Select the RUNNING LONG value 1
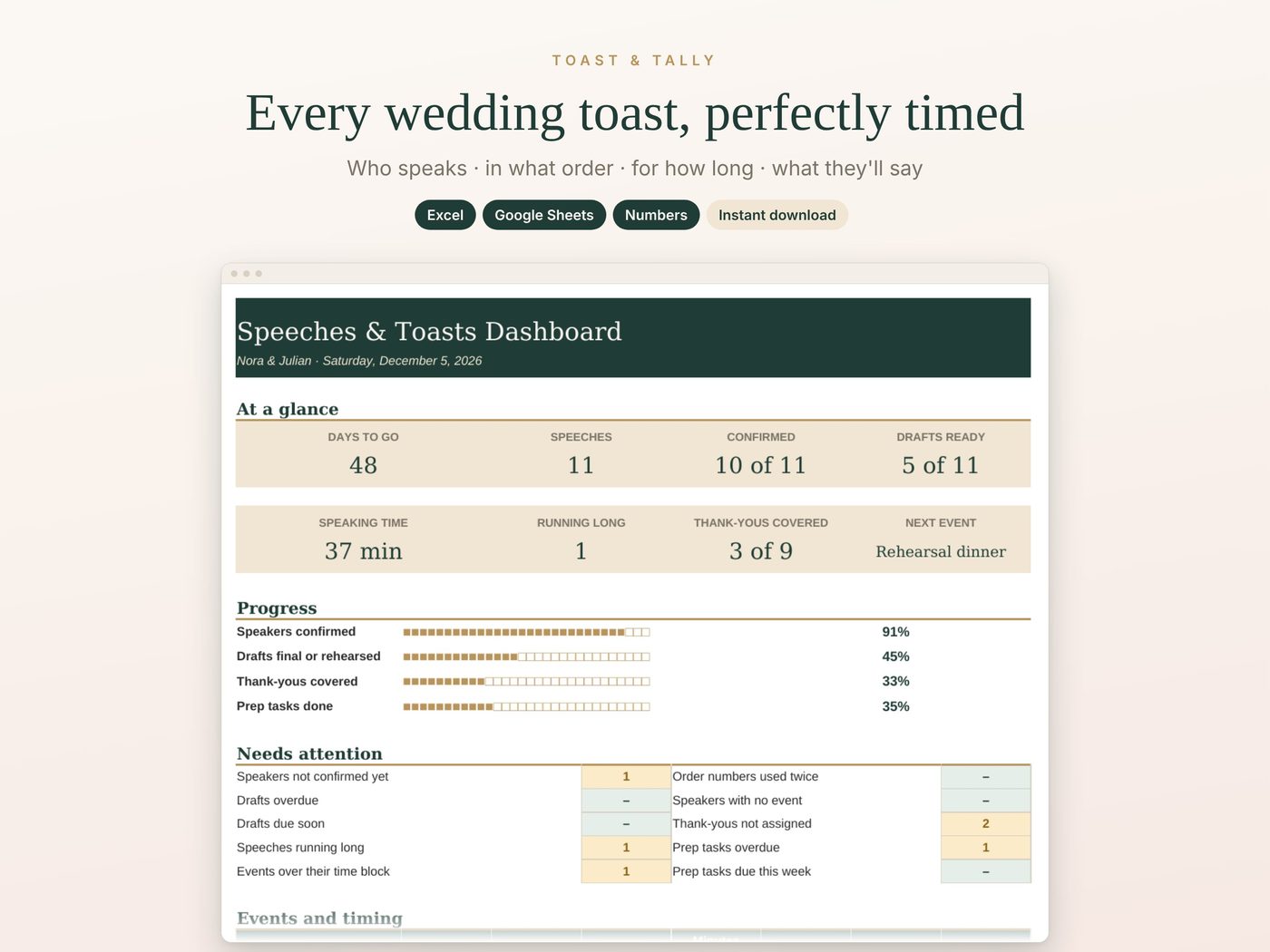 click(x=581, y=551)
